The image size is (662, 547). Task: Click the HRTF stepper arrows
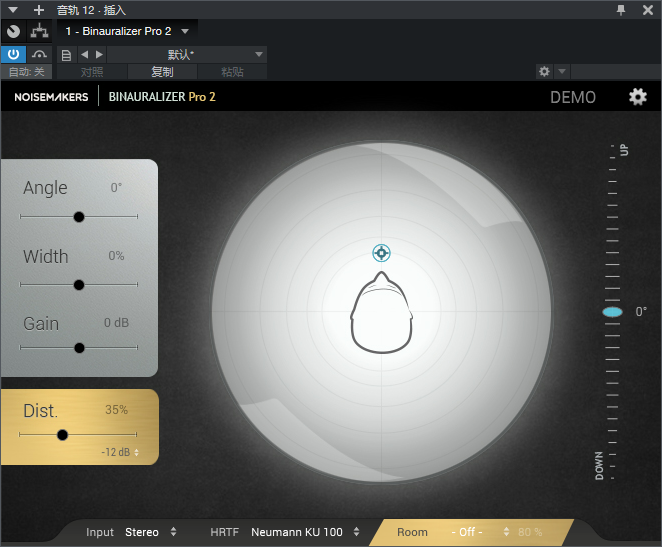(x=356, y=532)
